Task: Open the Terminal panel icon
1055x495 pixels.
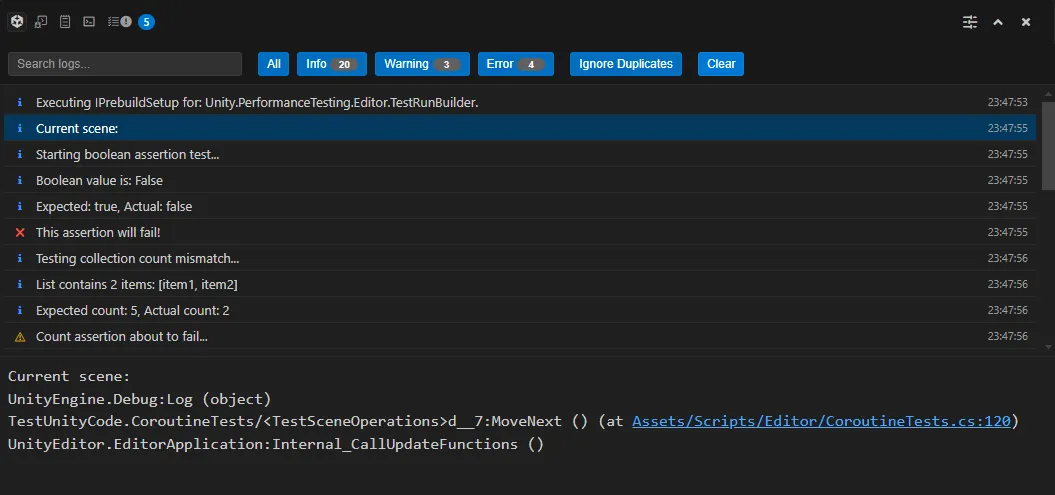Action: (89, 22)
